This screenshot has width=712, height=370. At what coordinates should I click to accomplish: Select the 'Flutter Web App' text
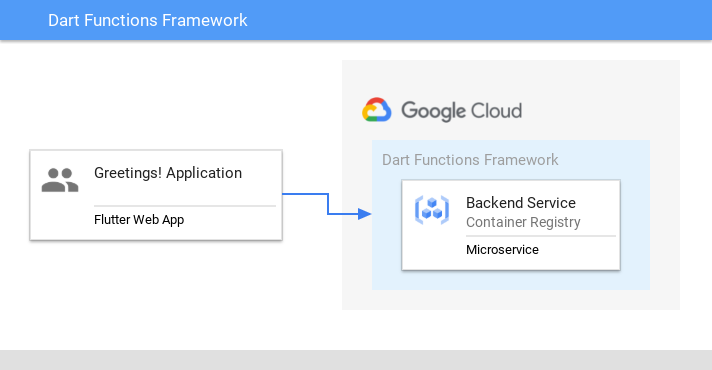(x=139, y=220)
